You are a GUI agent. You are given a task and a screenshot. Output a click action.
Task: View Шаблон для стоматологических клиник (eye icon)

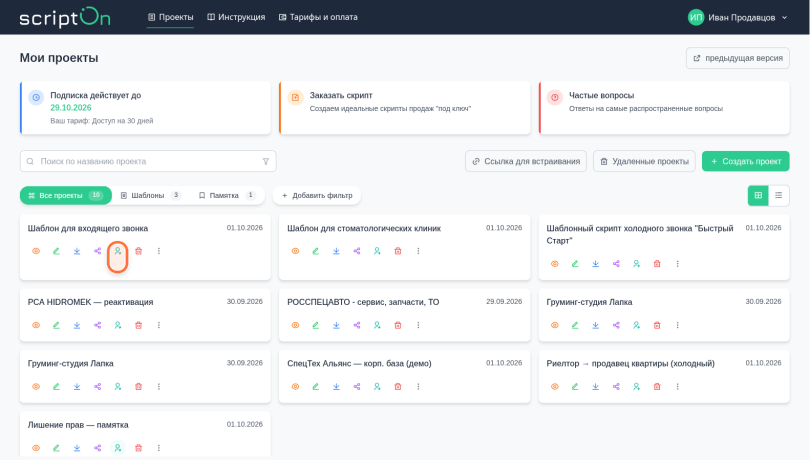click(x=295, y=251)
